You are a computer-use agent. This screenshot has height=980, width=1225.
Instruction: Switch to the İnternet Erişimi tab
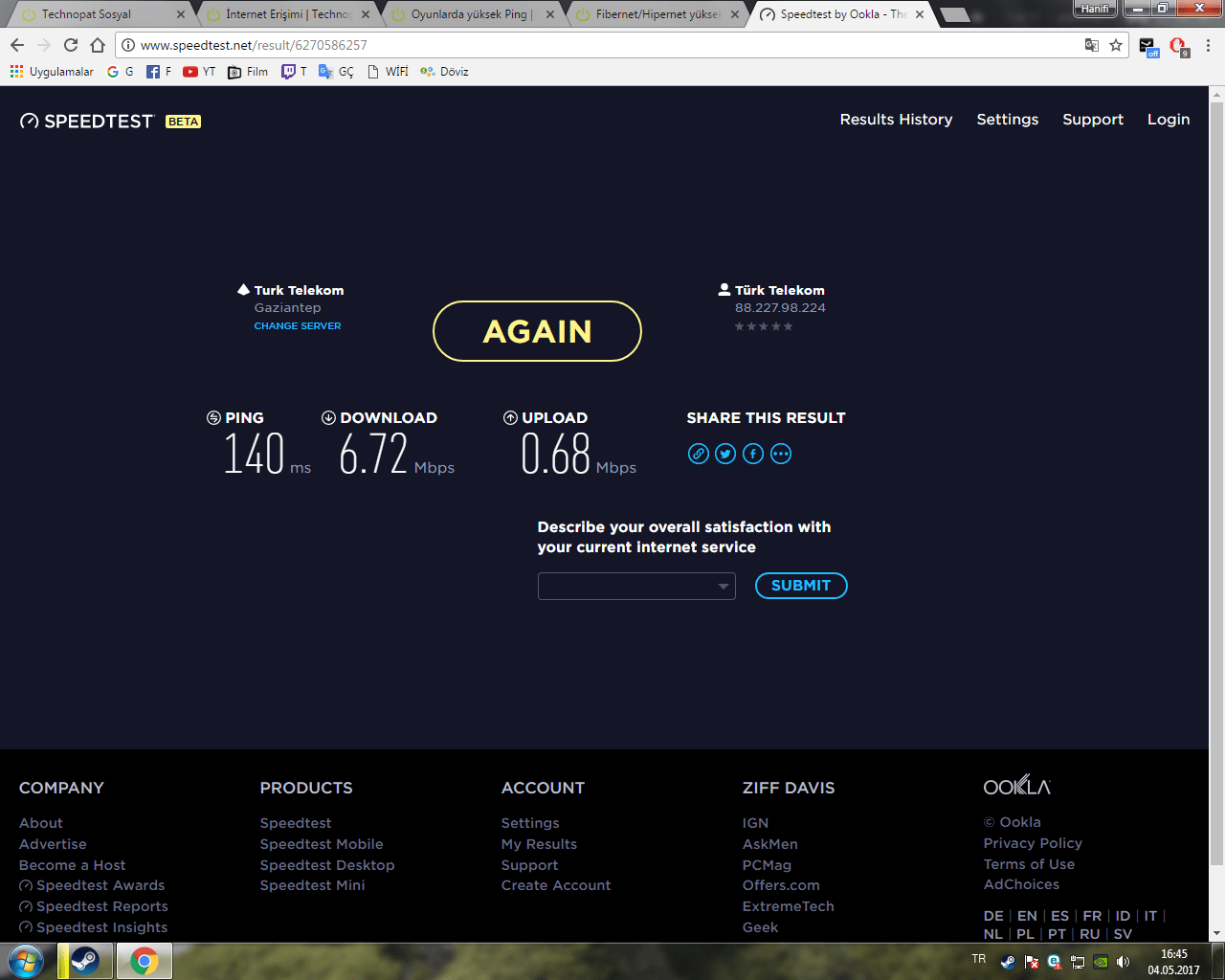(289, 14)
